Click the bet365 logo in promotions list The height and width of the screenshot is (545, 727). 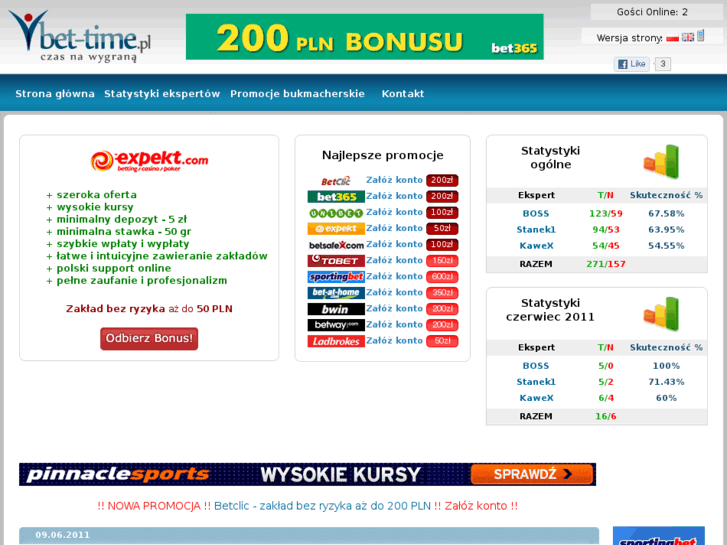(x=336, y=197)
